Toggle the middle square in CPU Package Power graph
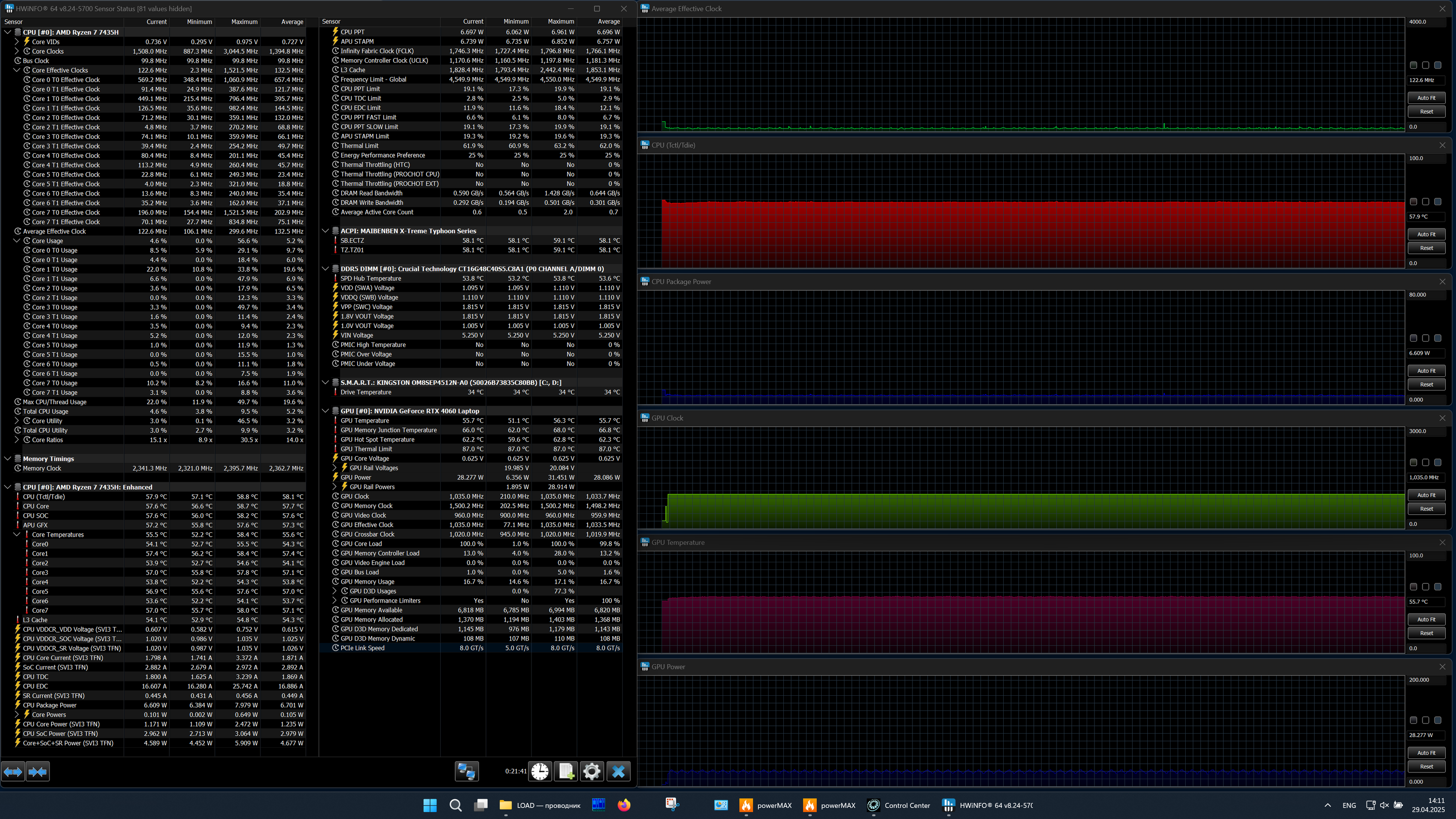Screen dimensions: 1456x819 click(x=1425, y=338)
